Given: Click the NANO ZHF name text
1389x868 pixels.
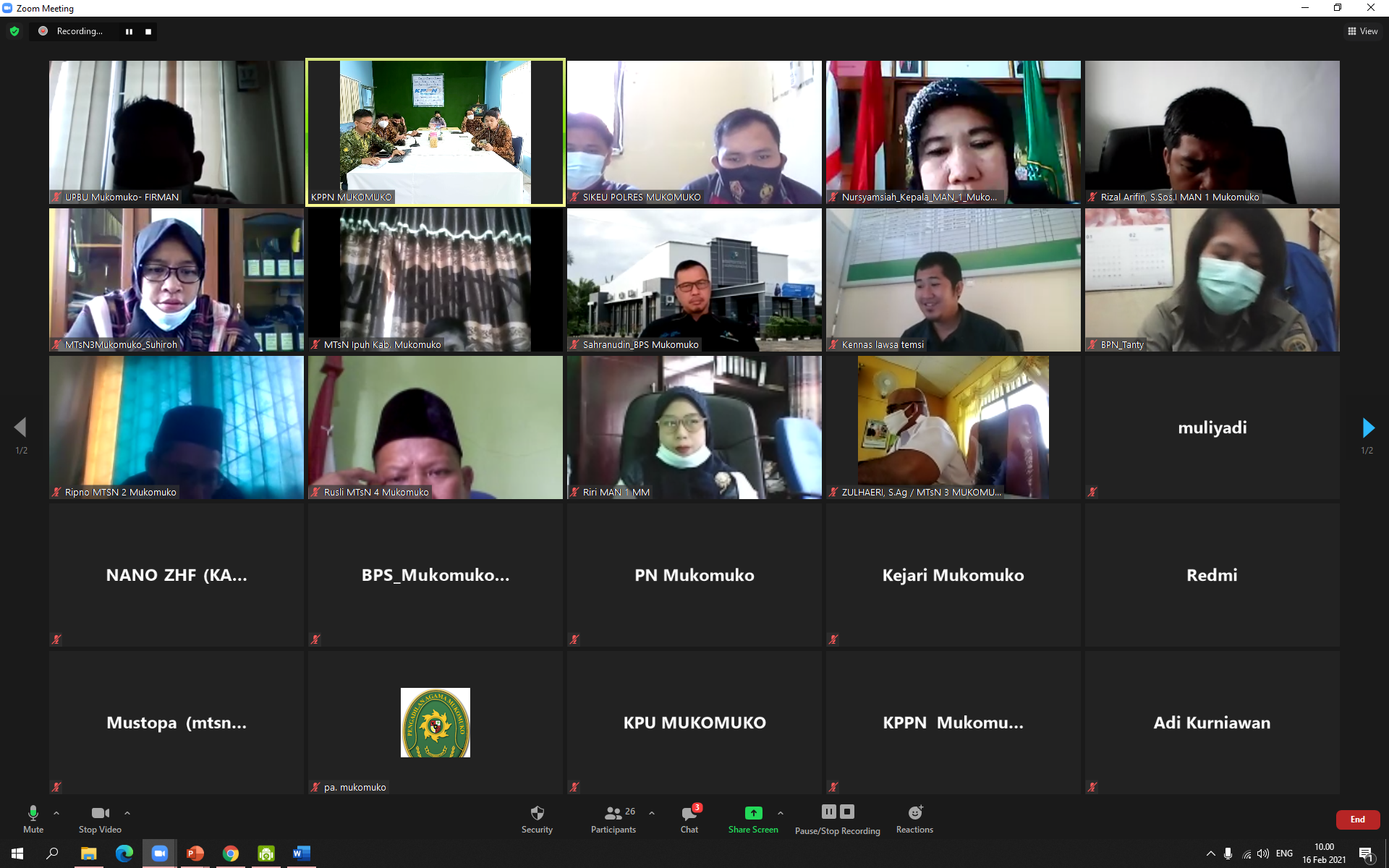Looking at the screenshot, I should point(177,575).
